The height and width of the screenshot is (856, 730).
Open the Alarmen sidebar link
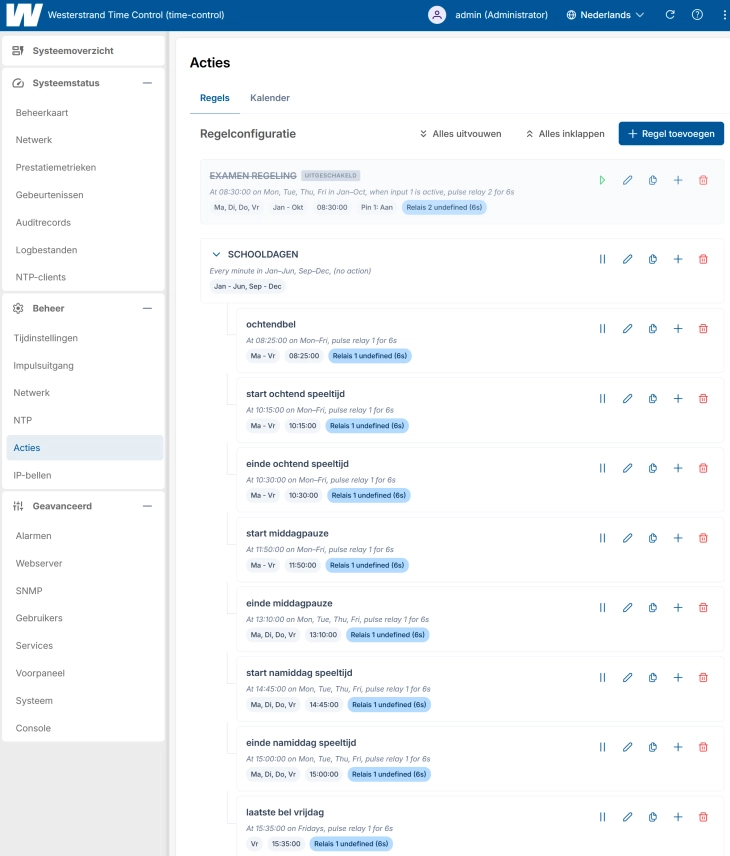[x=33, y=536]
